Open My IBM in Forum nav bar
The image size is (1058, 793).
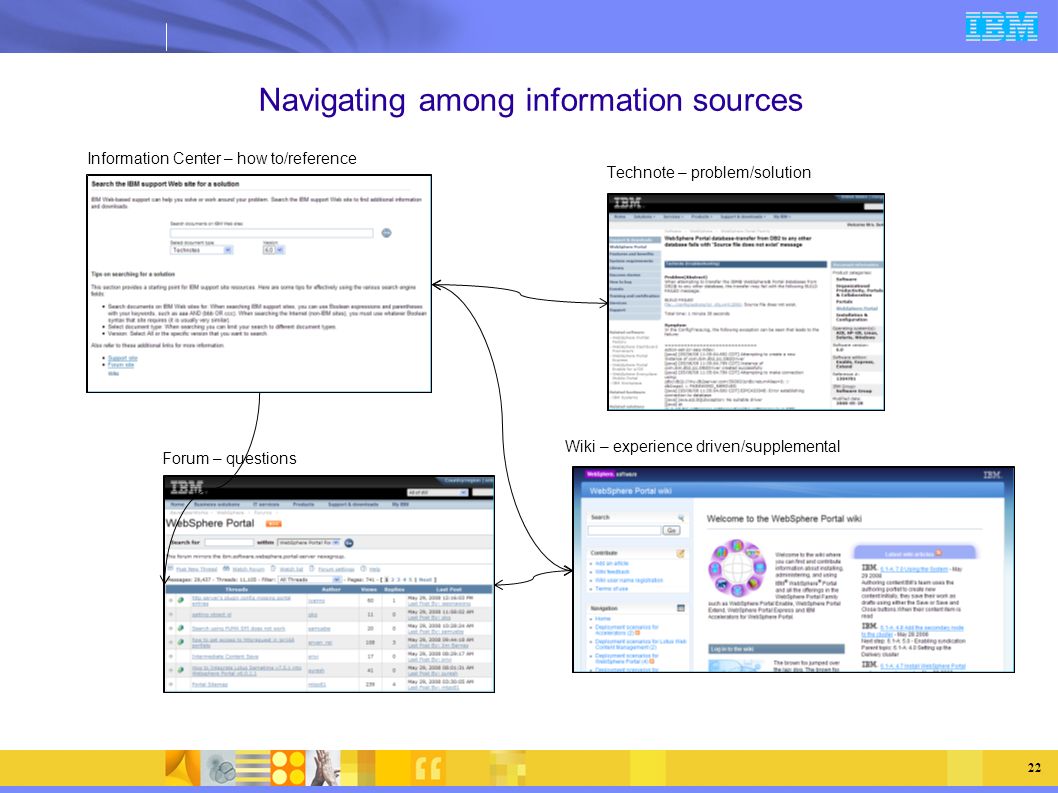400,504
